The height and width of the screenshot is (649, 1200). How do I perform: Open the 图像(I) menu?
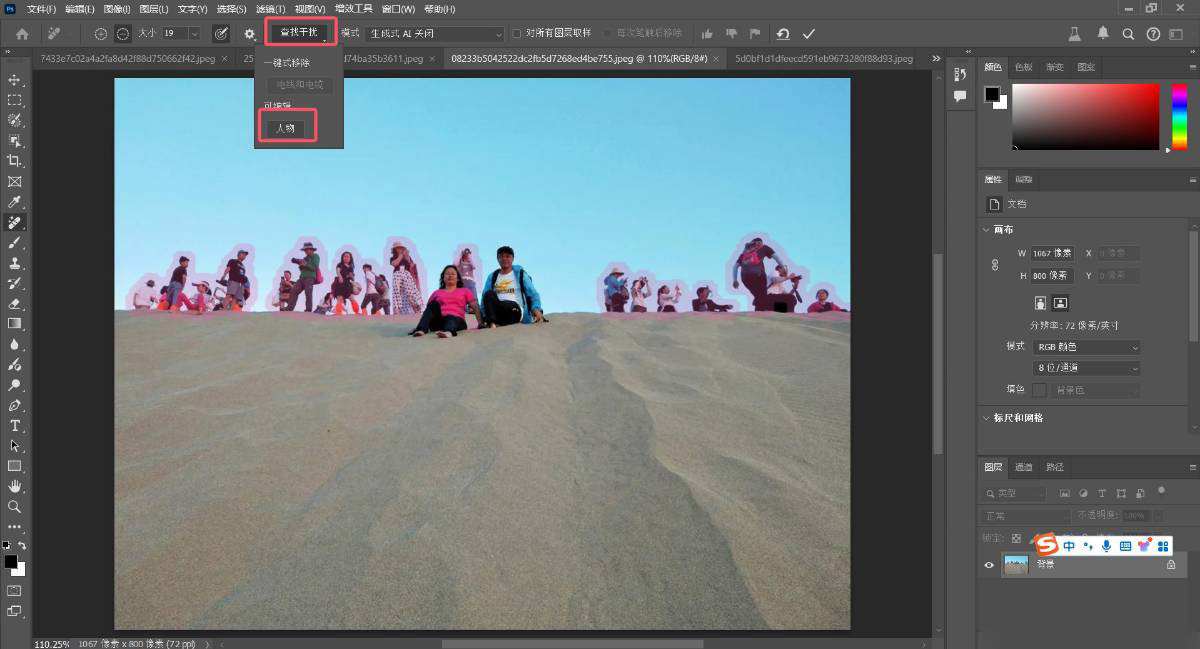coord(117,9)
